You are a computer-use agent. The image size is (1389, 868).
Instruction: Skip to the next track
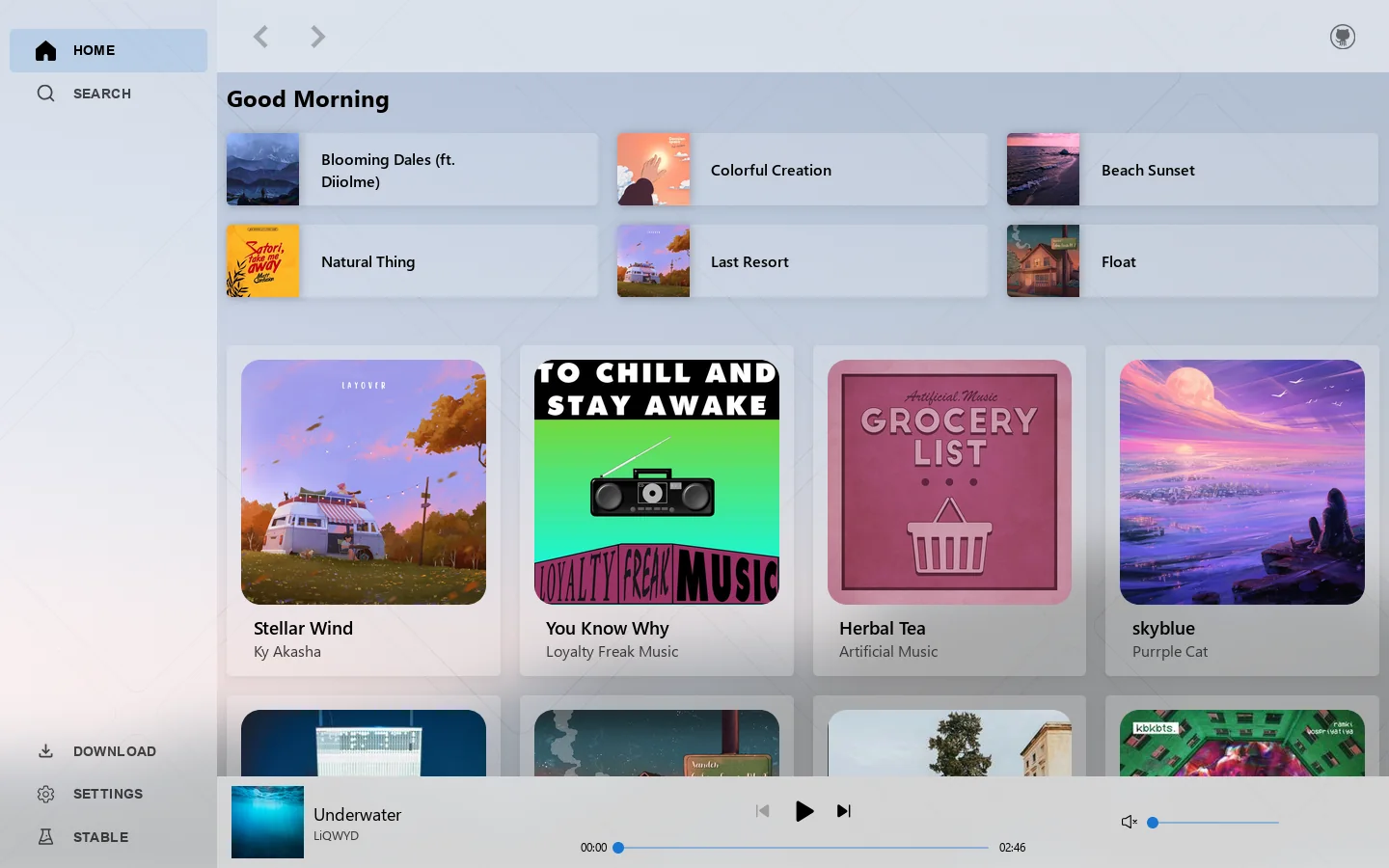[x=844, y=811]
